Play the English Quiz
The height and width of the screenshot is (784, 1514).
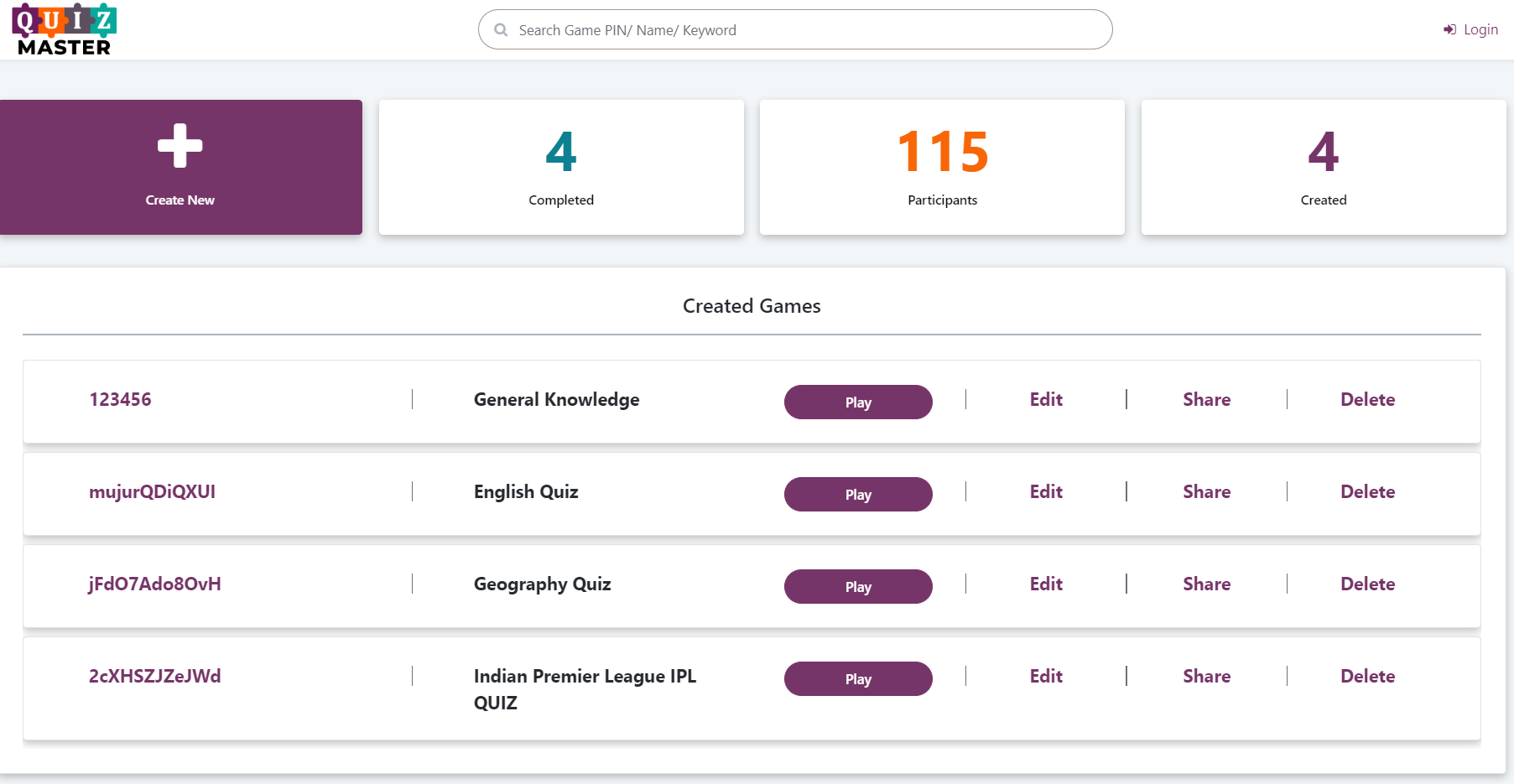pos(857,494)
